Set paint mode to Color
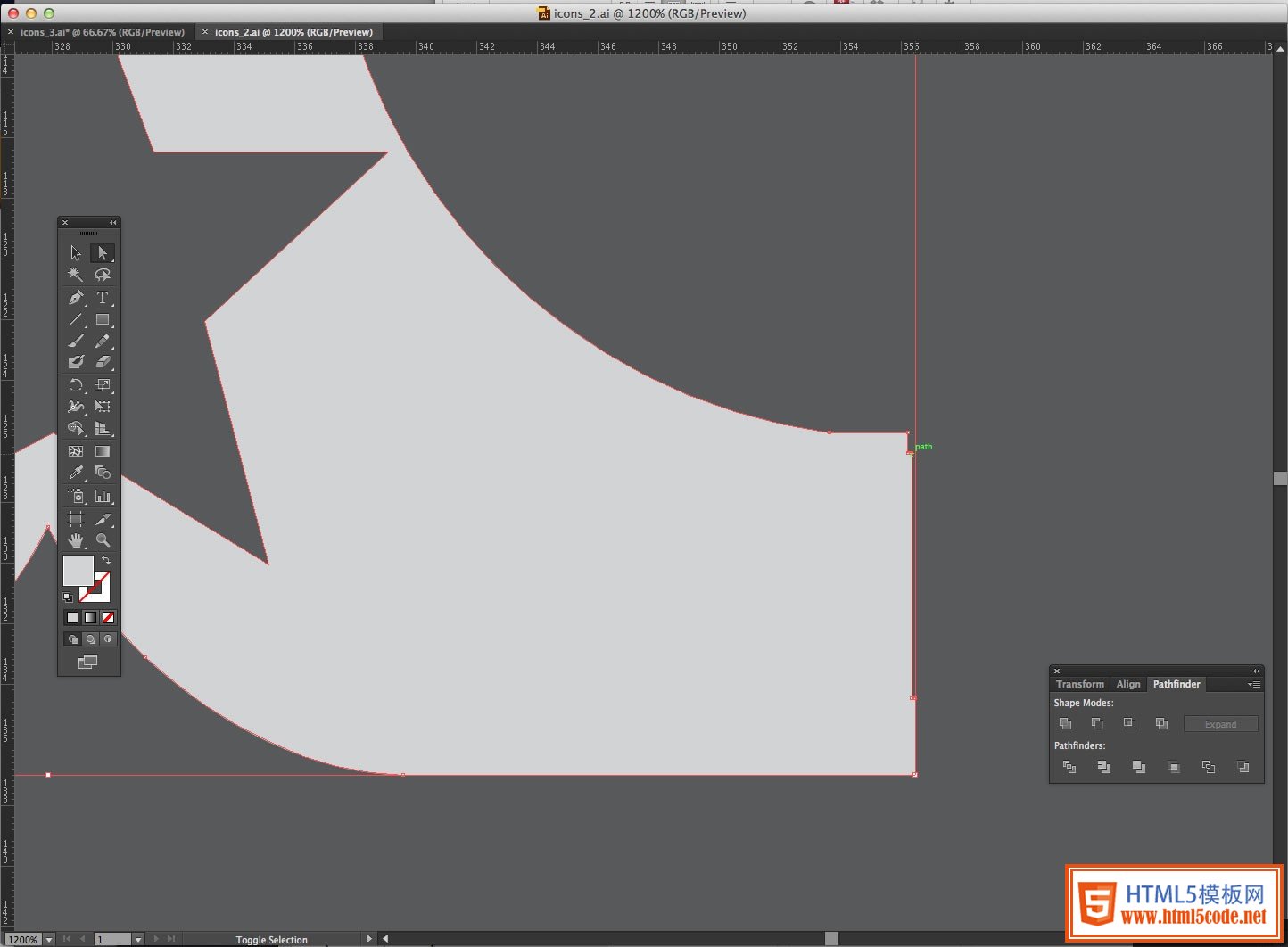 (73, 617)
